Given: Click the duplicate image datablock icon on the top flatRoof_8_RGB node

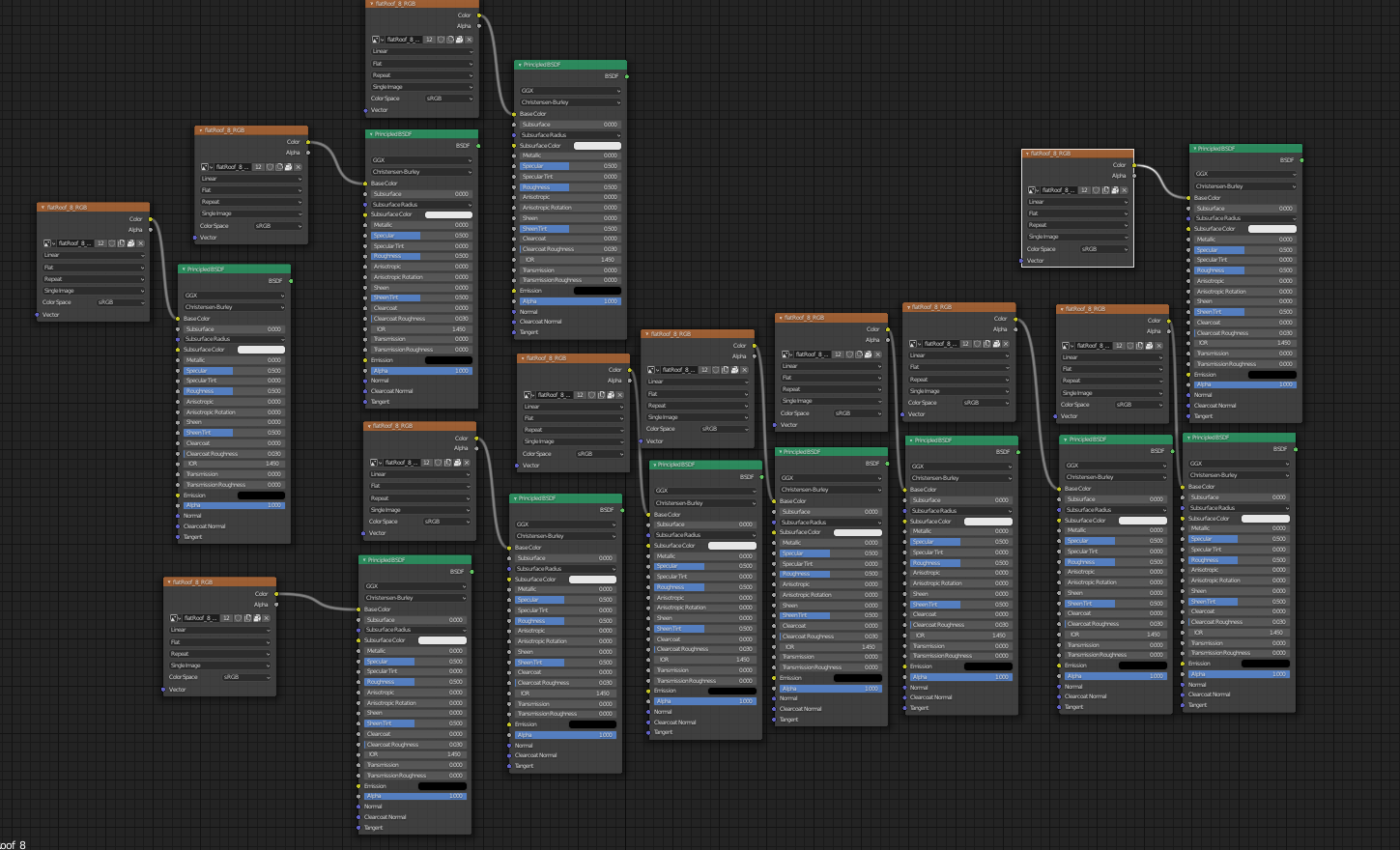Looking at the screenshot, I should [451, 40].
